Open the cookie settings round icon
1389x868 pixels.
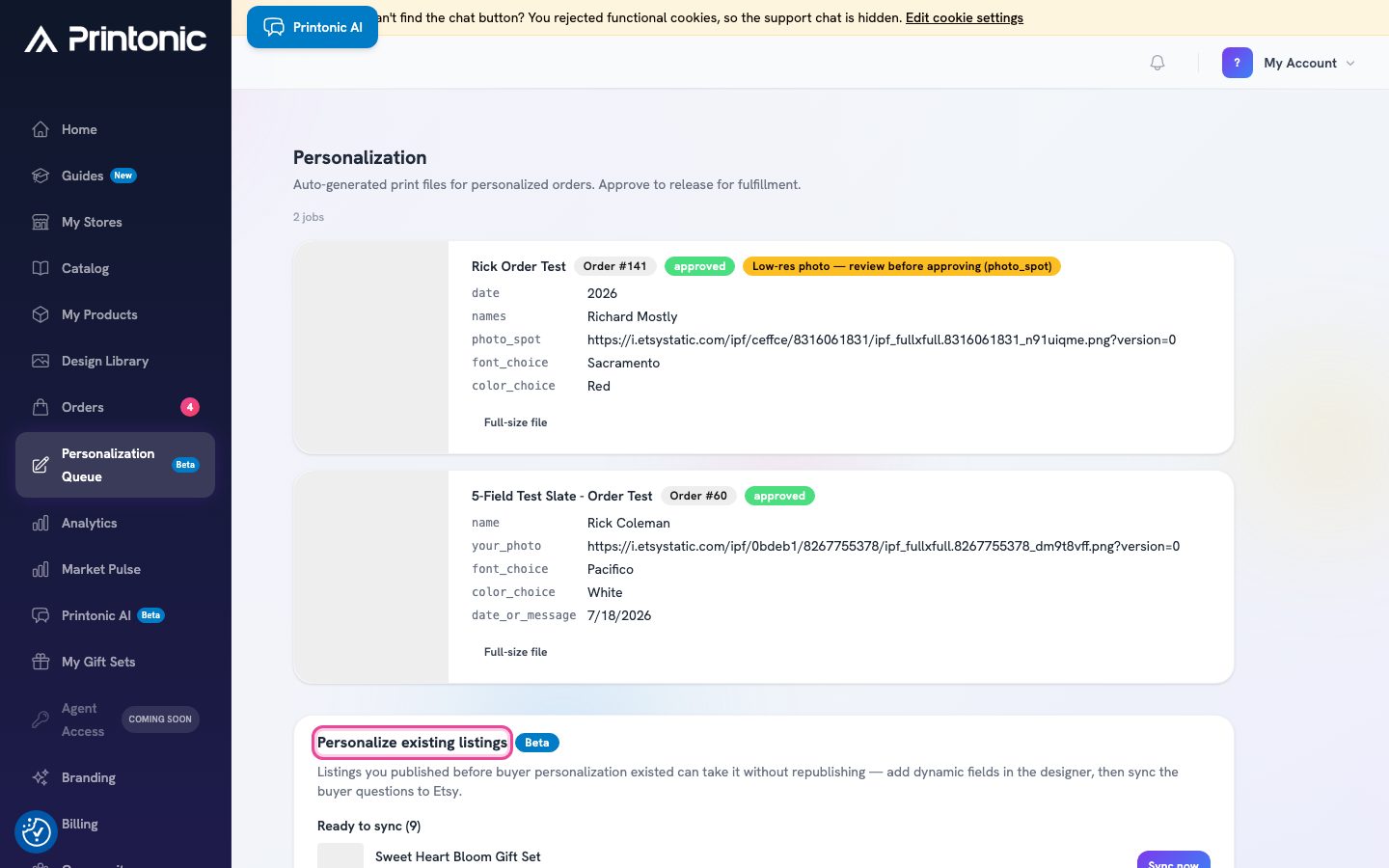[x=37, y=831]
